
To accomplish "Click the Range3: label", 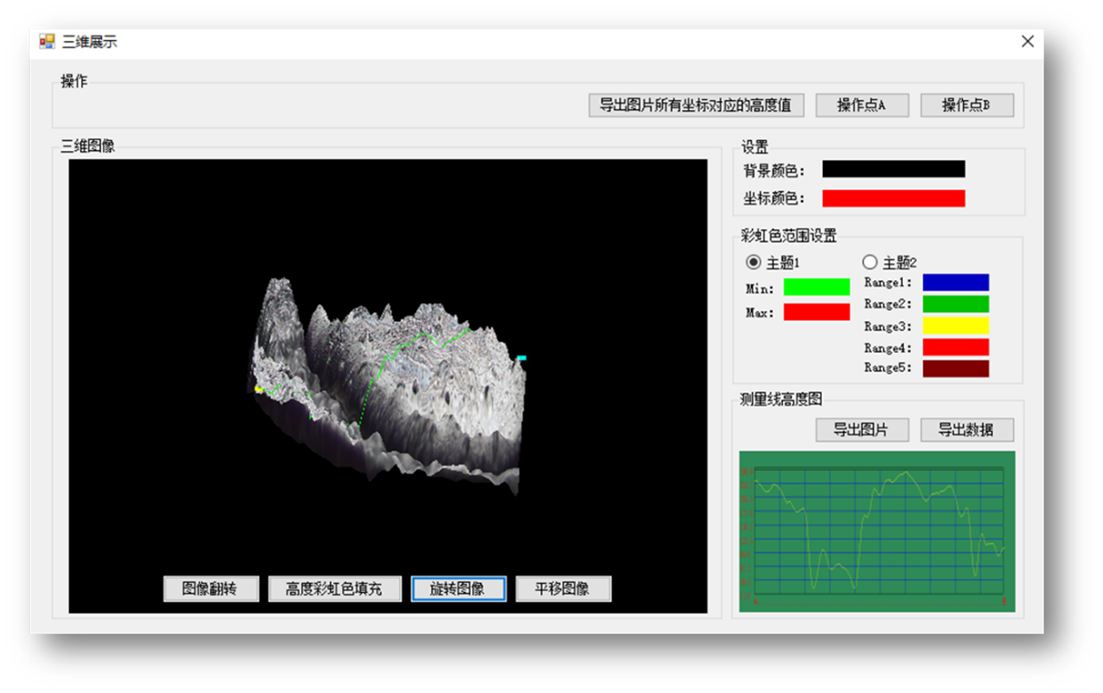I will tap(888, 326).
